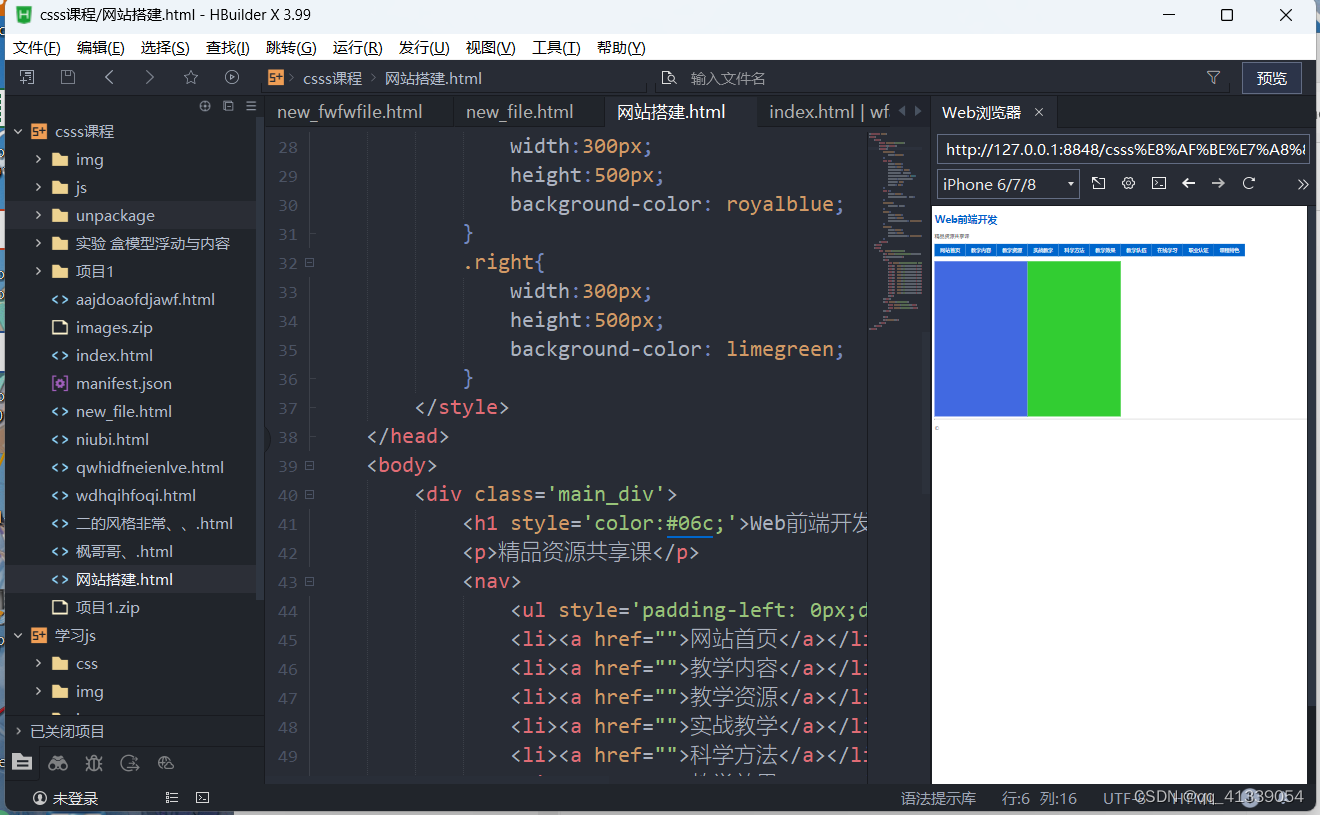Expand the js folder

38,188
